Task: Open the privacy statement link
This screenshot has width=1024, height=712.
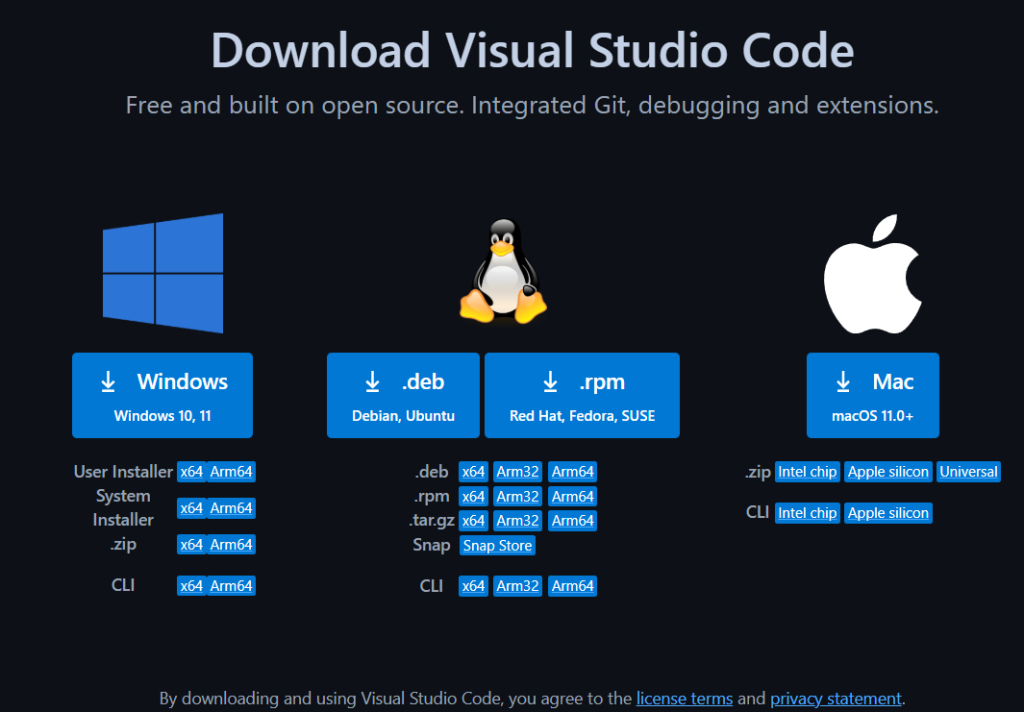Action: click(836, 698)
